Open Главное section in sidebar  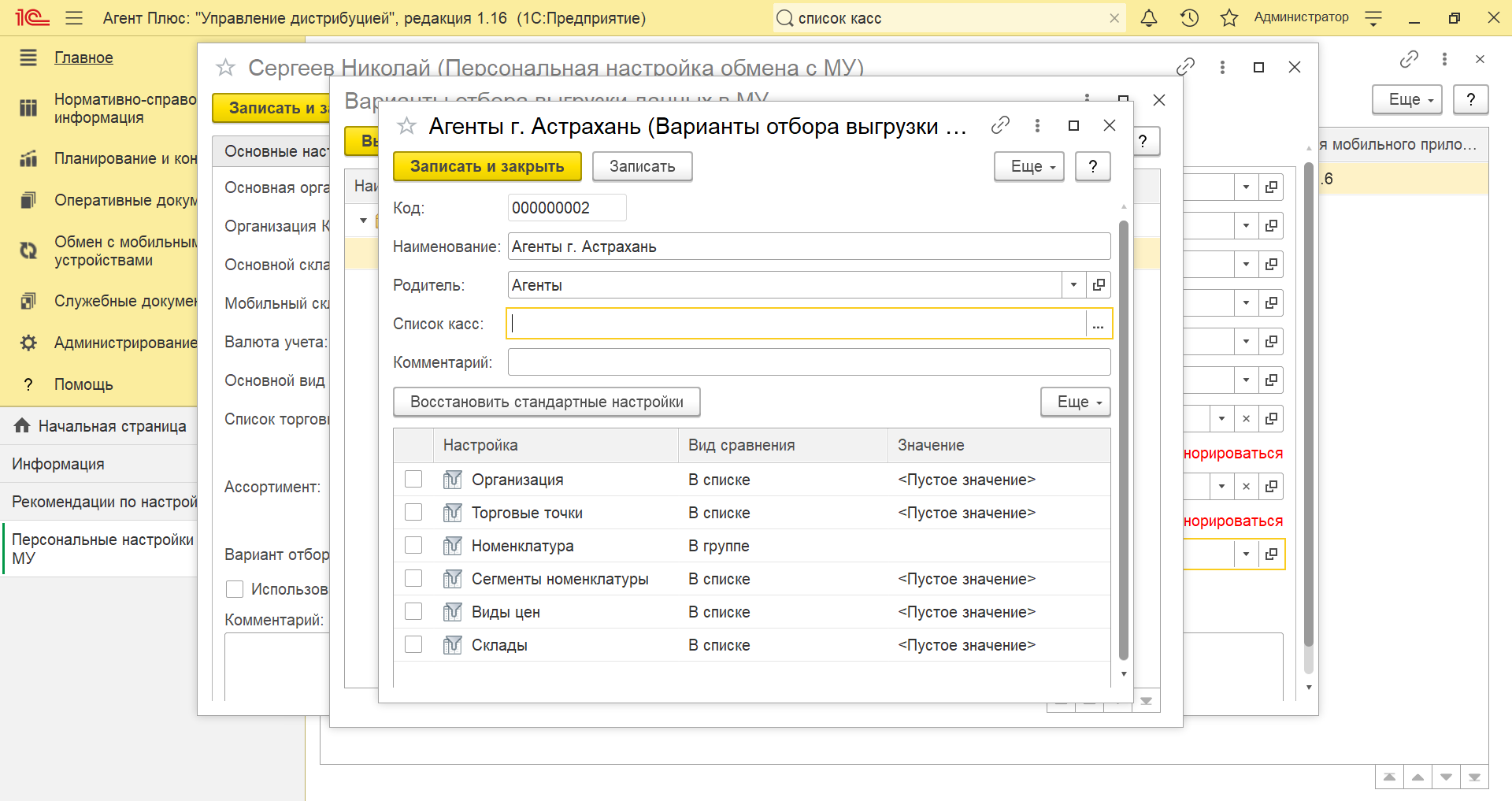pos(83,57)
